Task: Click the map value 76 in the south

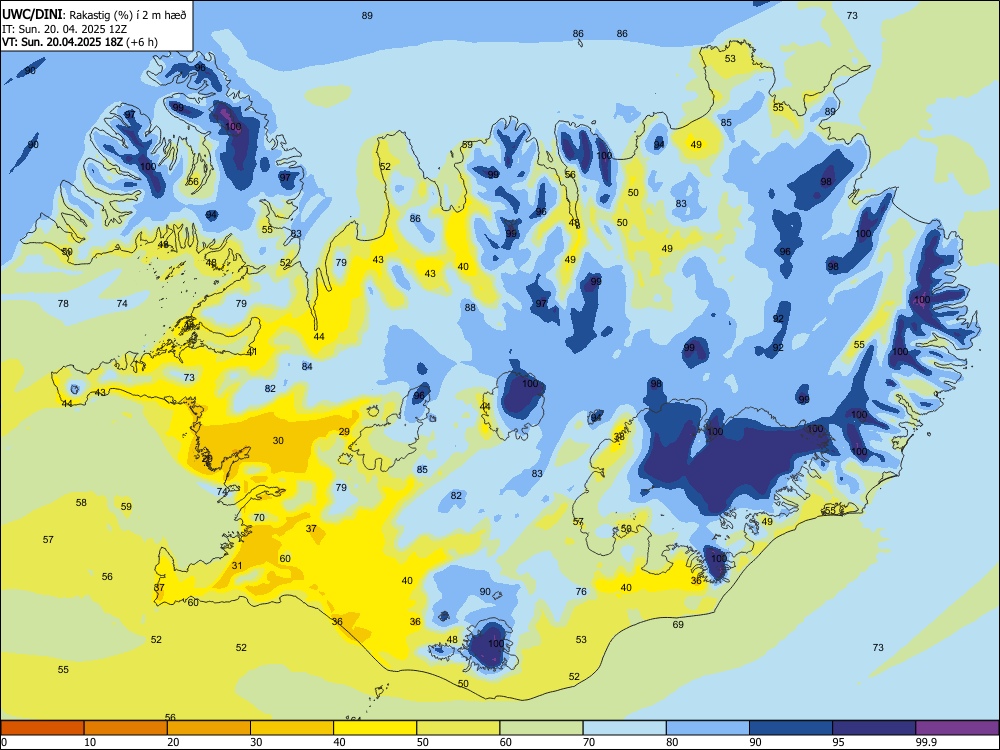Action: coord(581,591)
